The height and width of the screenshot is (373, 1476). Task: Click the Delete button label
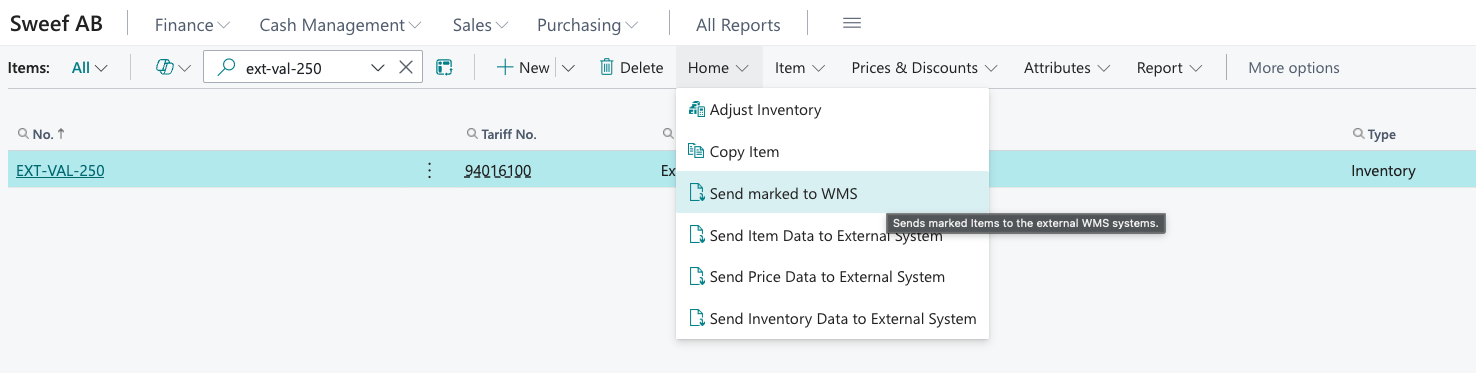coord(641,68)
